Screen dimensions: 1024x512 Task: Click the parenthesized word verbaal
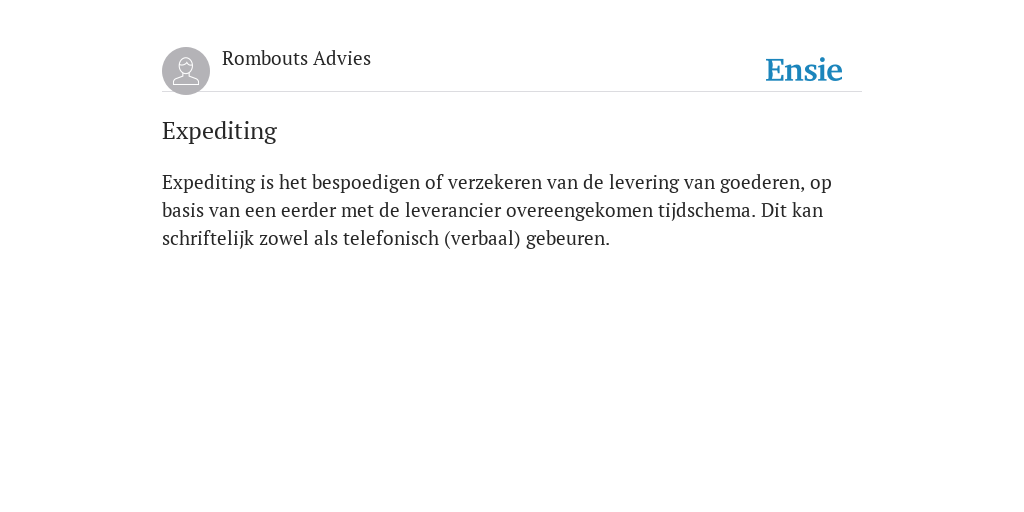click(x=482, y=239)
